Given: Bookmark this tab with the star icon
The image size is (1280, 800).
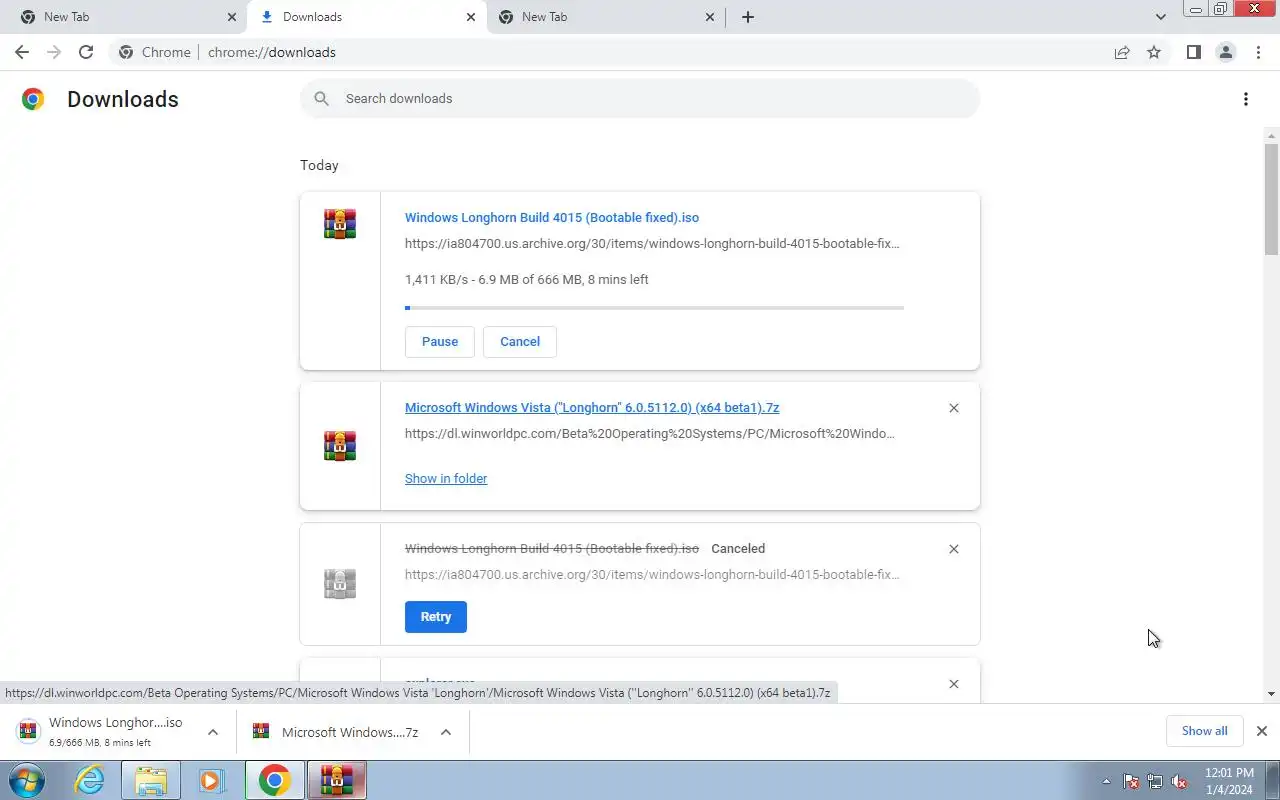Looking at the screenshot, I should 1154,52.
